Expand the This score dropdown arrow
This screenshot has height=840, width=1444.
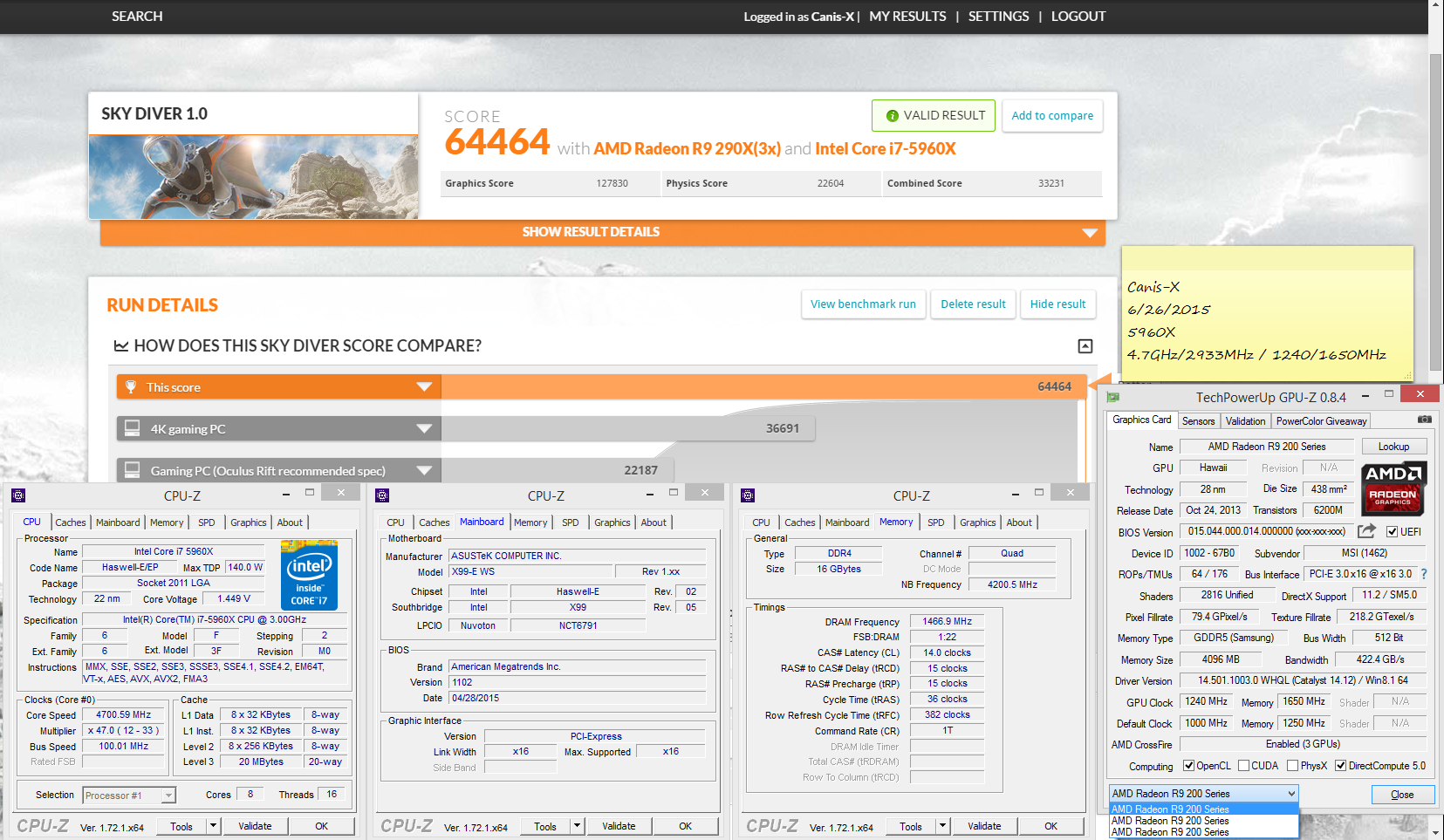424,386
